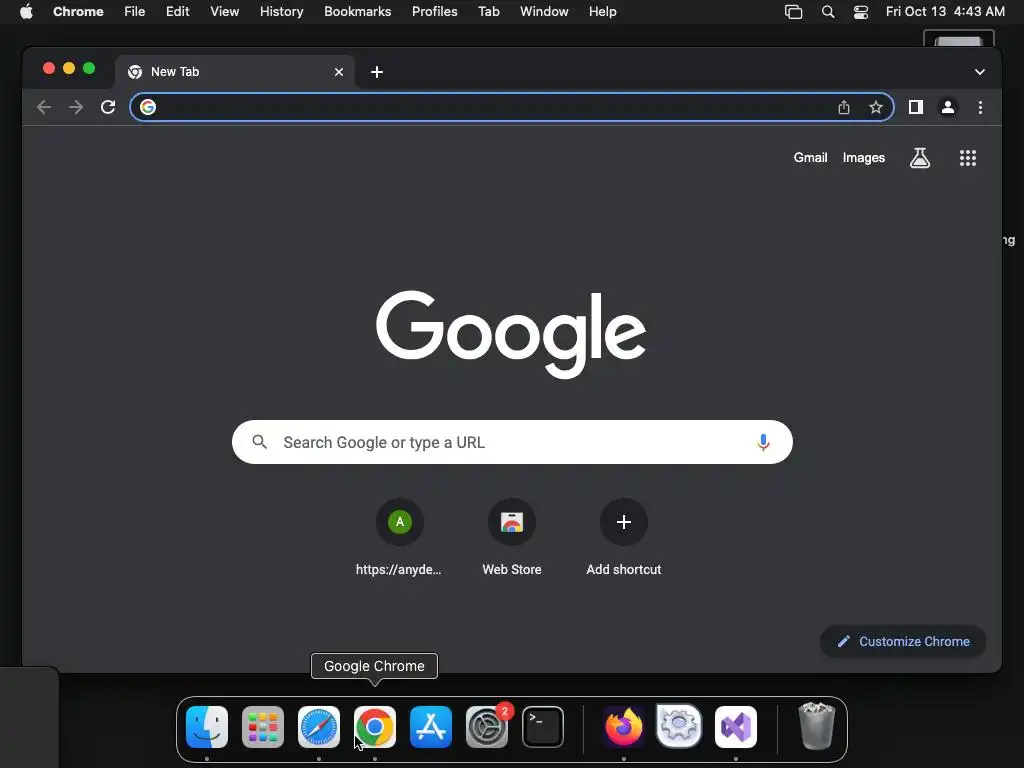
Task: Launch Safari from the Dock
Action: [x=319, y=727]
